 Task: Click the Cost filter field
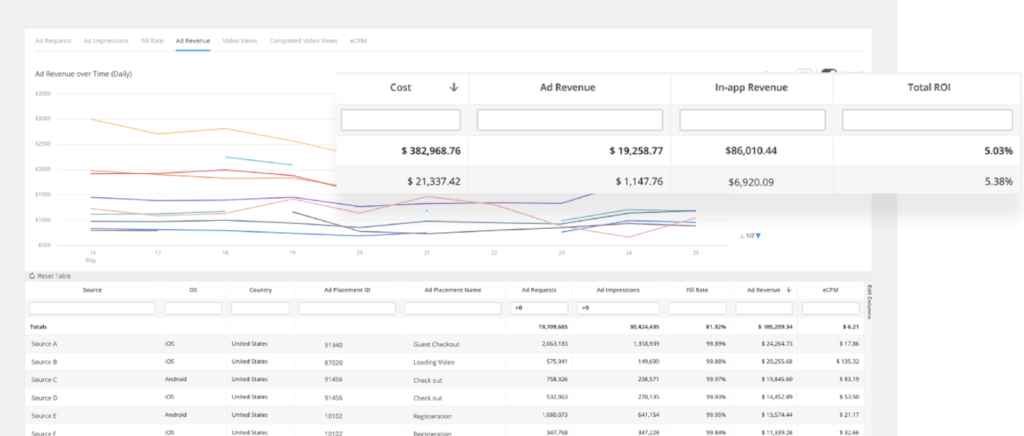[x=400, y=120]
